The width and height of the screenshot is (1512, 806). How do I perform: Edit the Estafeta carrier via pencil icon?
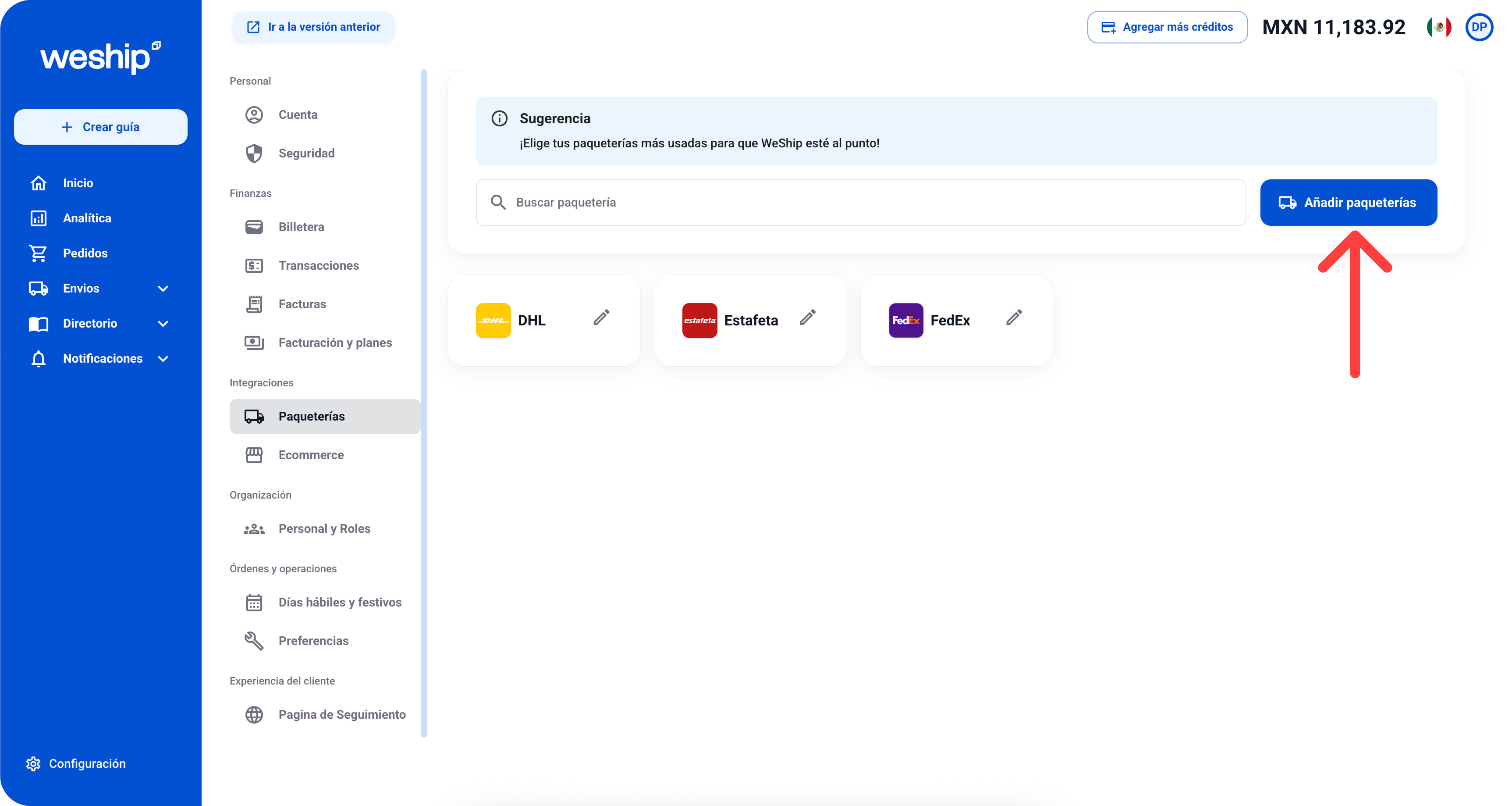click(x=808, y=318)
